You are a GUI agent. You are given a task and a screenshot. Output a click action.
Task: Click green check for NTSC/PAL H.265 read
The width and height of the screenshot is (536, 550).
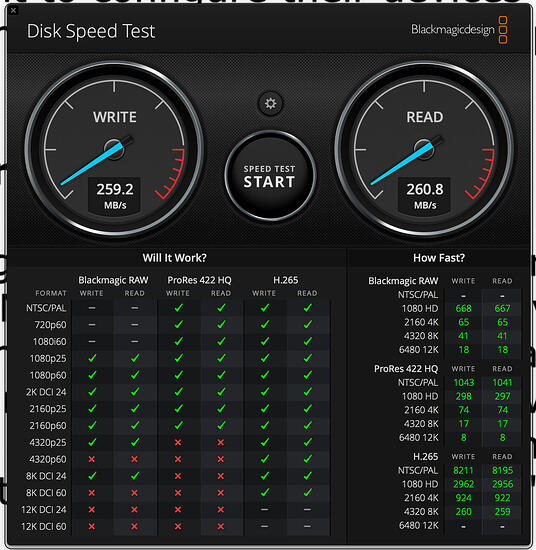[308, 307]
